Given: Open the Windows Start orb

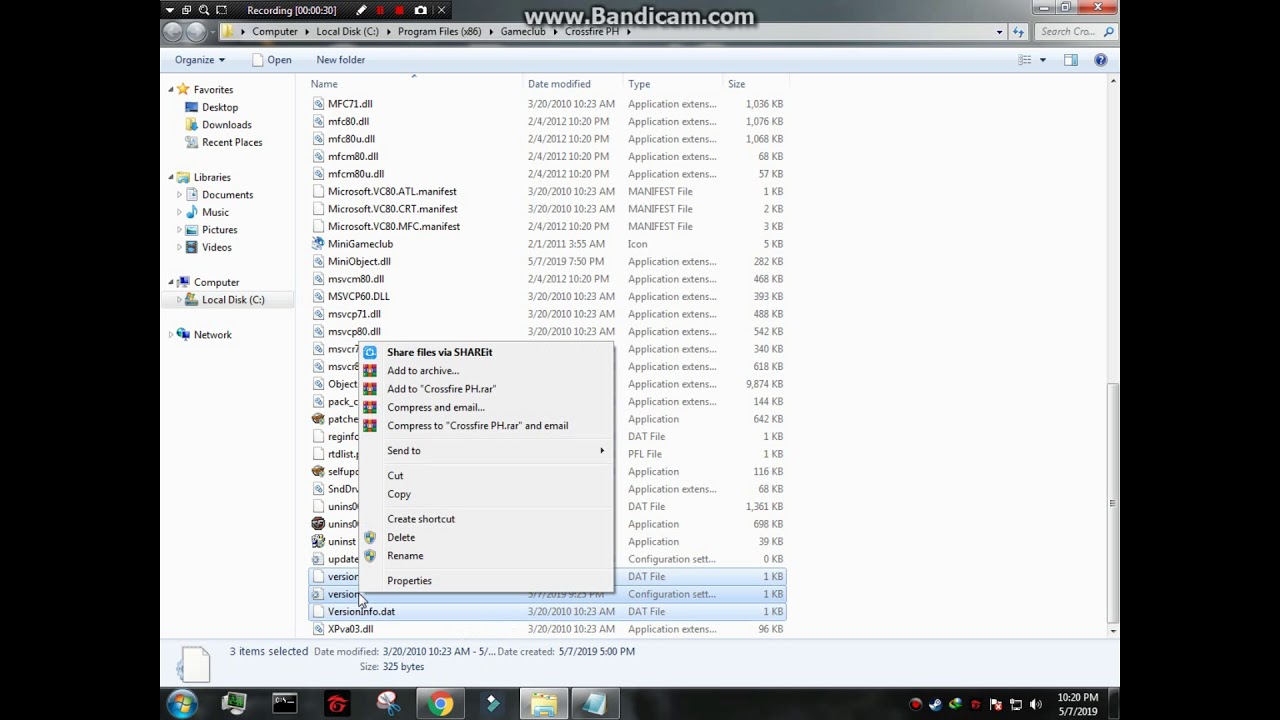Looking at the screenshot, I should click(x=182, y=704).
